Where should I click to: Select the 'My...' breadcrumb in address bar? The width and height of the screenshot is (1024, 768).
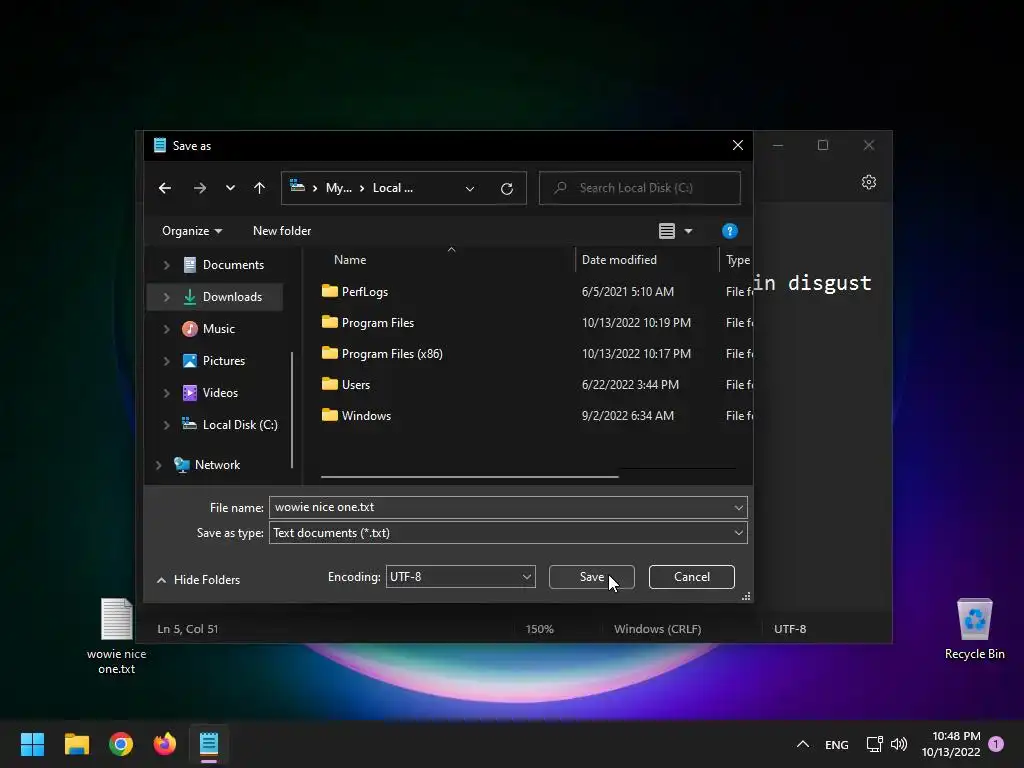(339, 188)
